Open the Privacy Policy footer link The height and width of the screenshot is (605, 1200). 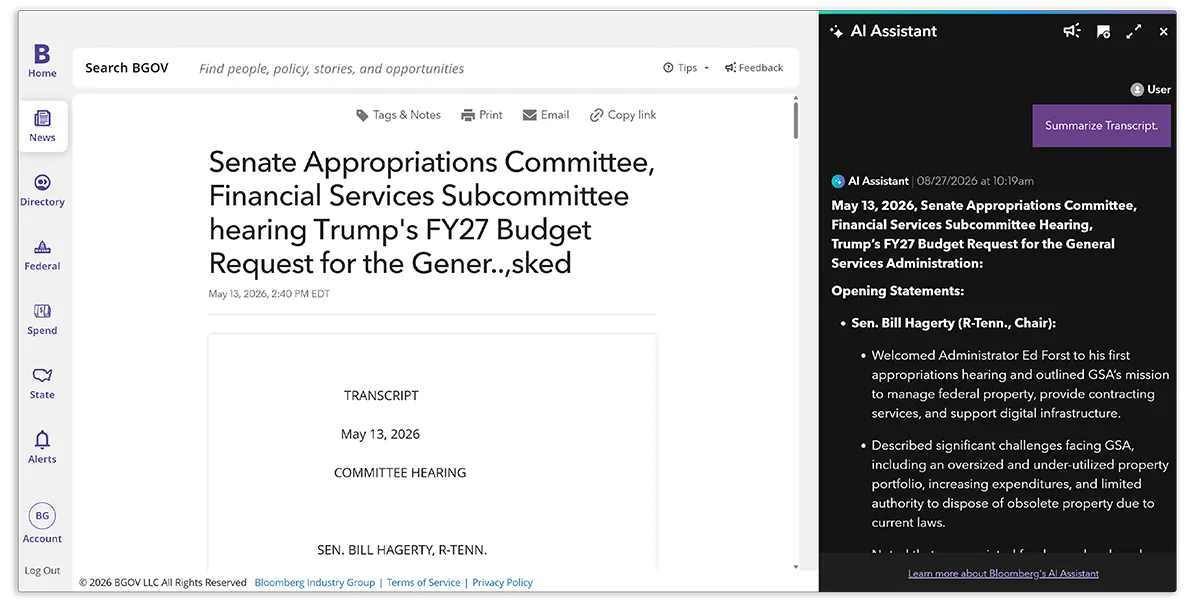[x=502, y=582]
